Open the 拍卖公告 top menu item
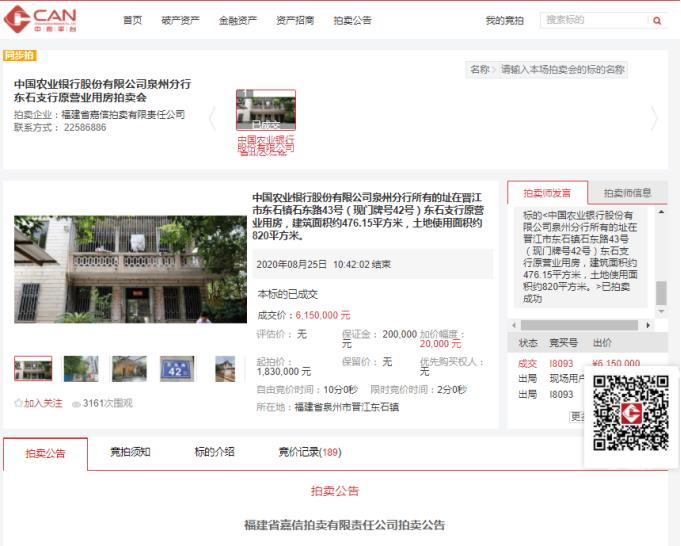The image size is (681, 546). 352,20
